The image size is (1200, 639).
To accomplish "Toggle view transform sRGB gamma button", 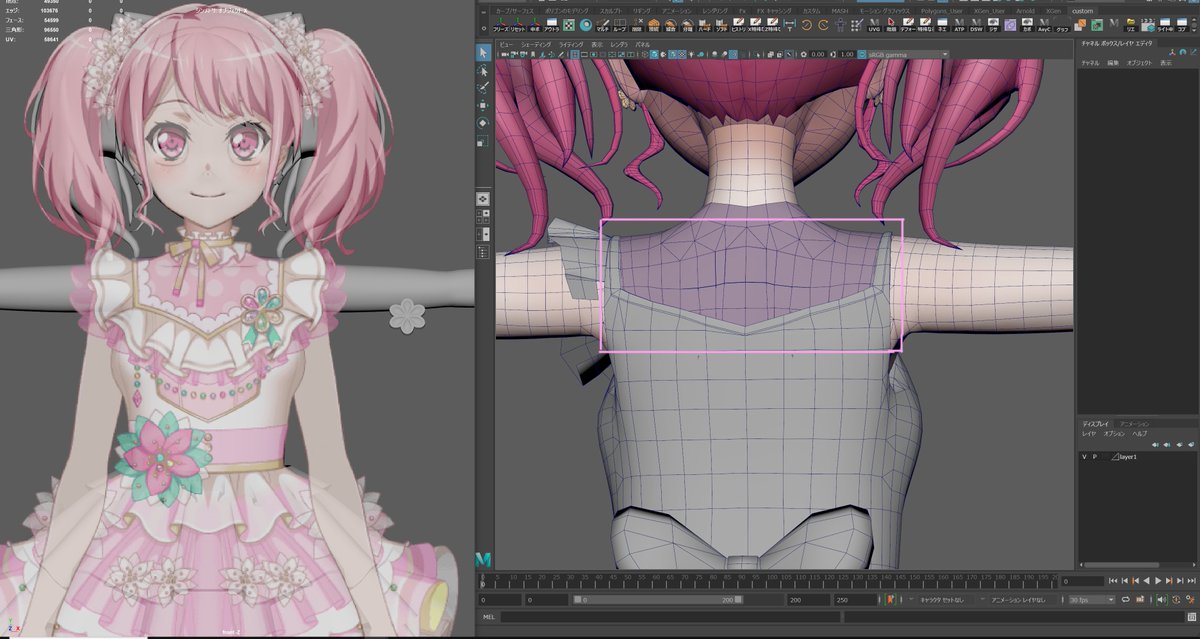I will point(862,55).
